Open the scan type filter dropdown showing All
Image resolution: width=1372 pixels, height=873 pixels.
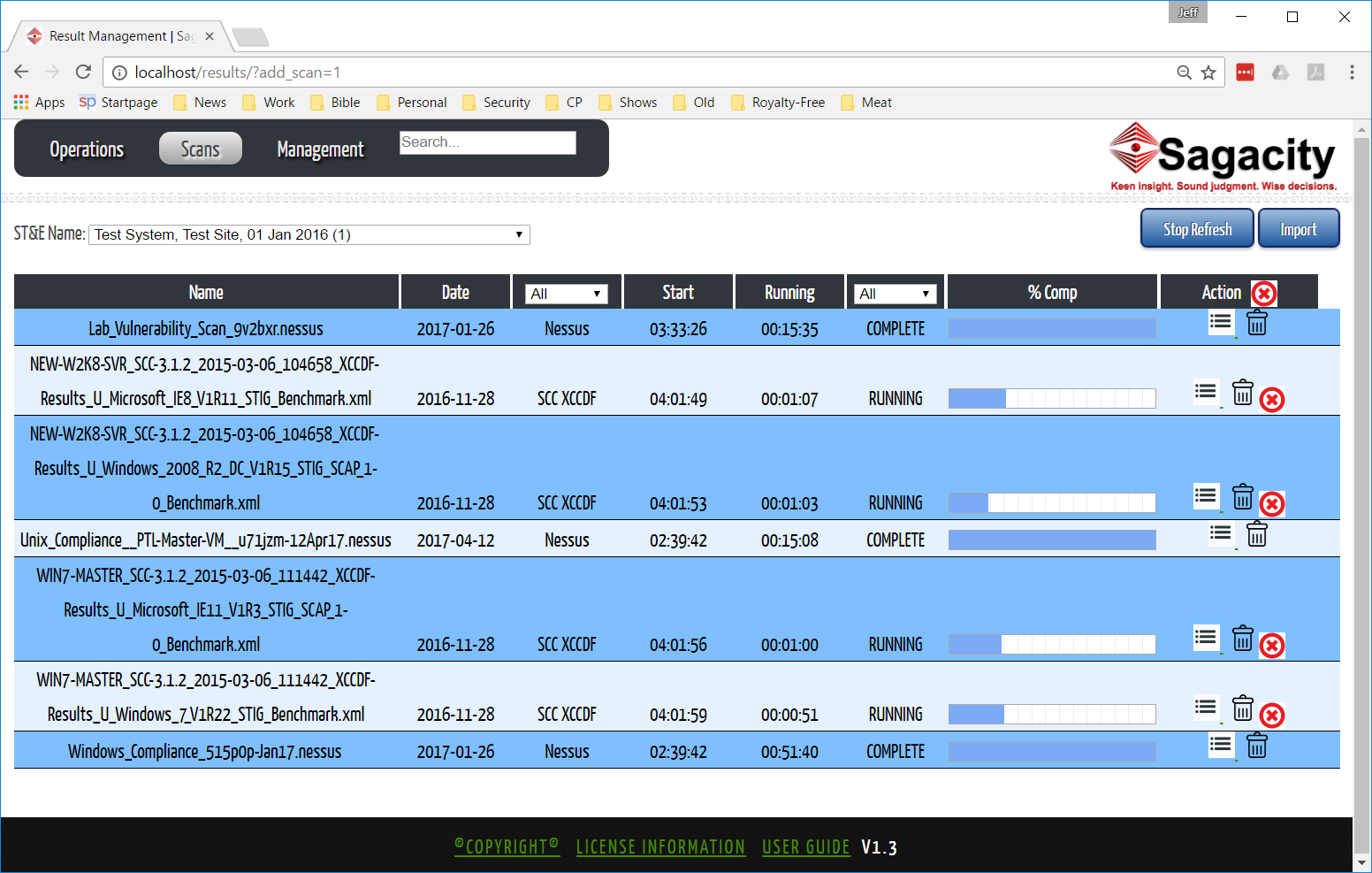tap(567, 293)
